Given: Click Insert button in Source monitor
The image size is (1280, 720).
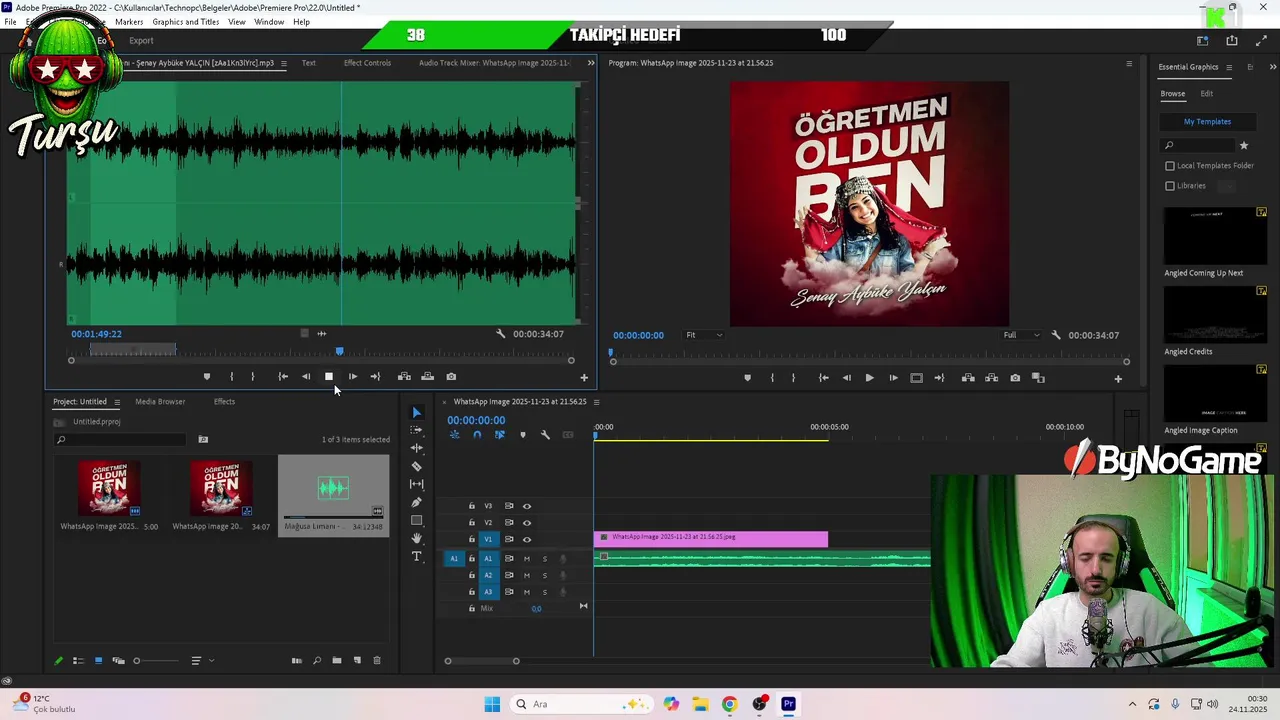Looking at the screenshot, I should coord(404,377).
